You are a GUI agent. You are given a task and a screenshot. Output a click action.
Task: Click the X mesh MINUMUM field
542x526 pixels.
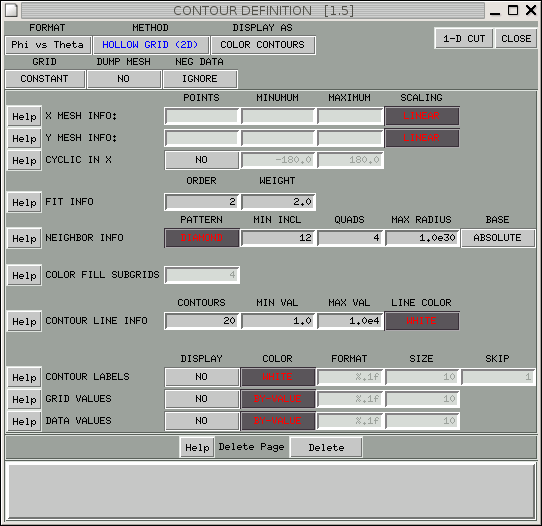pyautogui.click(x=278, y=116)
